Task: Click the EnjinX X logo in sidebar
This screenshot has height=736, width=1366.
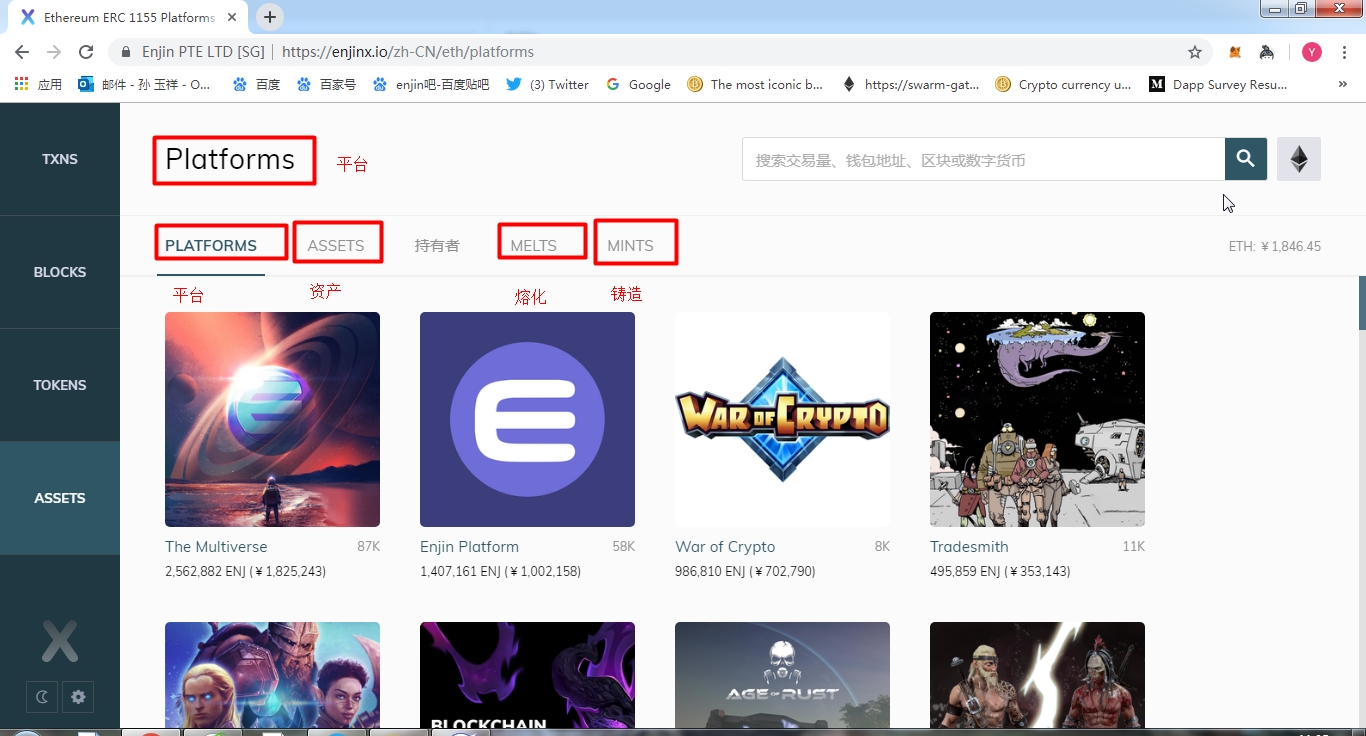Action: click(x=60, y=641)
